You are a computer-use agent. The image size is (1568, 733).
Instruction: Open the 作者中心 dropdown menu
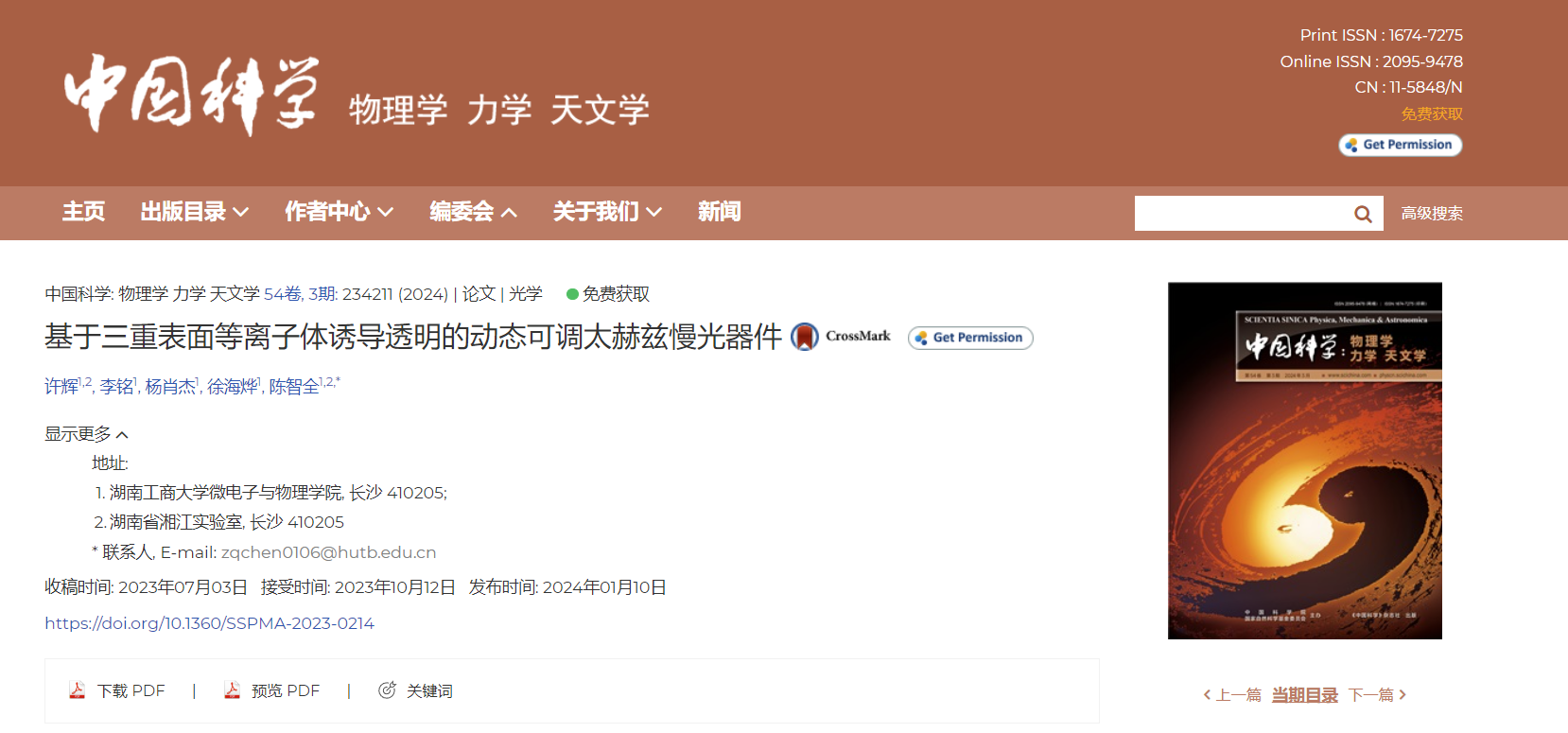[340, 212]
